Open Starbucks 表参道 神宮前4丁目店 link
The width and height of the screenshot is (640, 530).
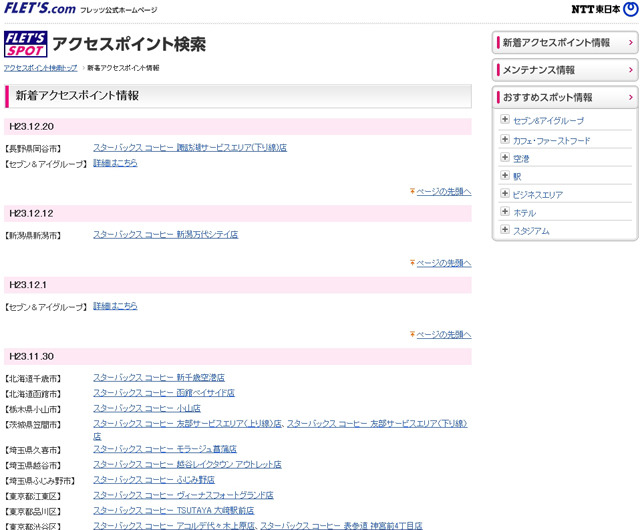pos(341,525)
